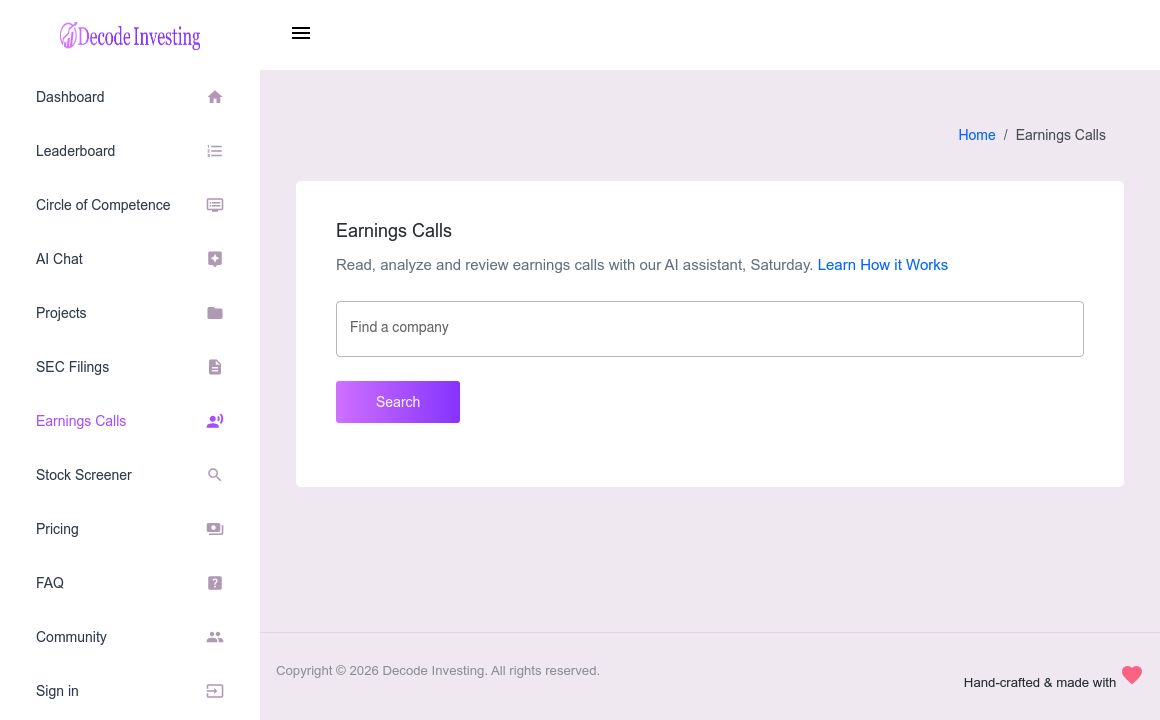Toggle the hamburger navigation menu
This screenshot has width=1160, height=720.
[x=301, y=33]
